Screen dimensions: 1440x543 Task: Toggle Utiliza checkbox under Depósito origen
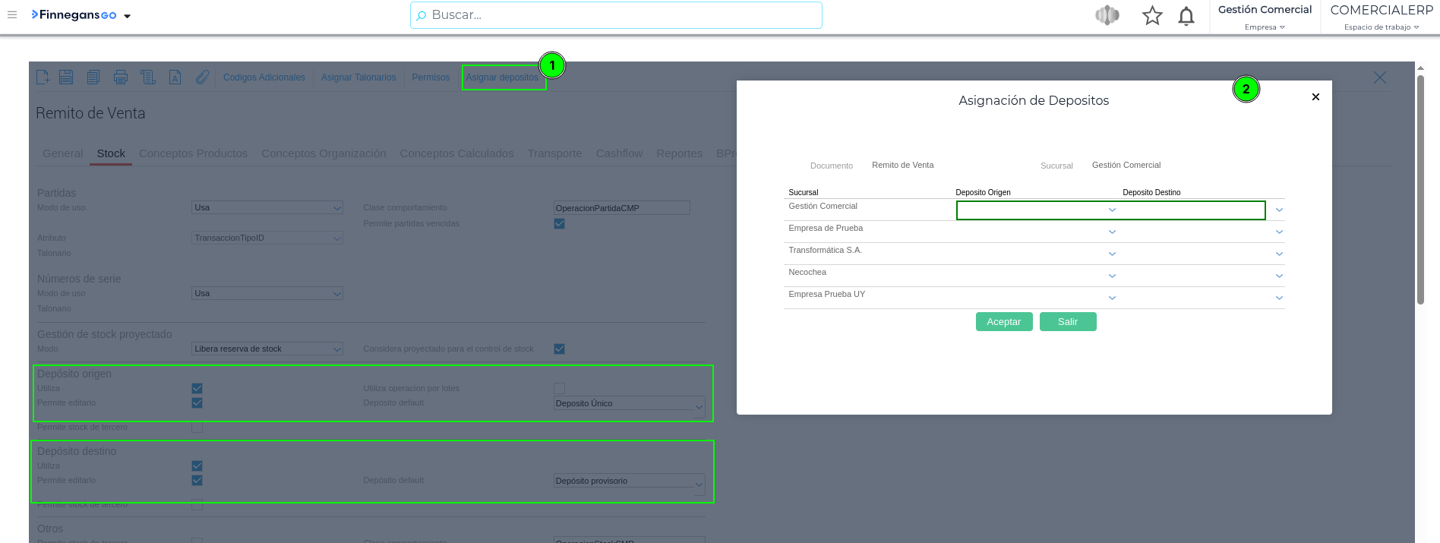coord(197,388)
